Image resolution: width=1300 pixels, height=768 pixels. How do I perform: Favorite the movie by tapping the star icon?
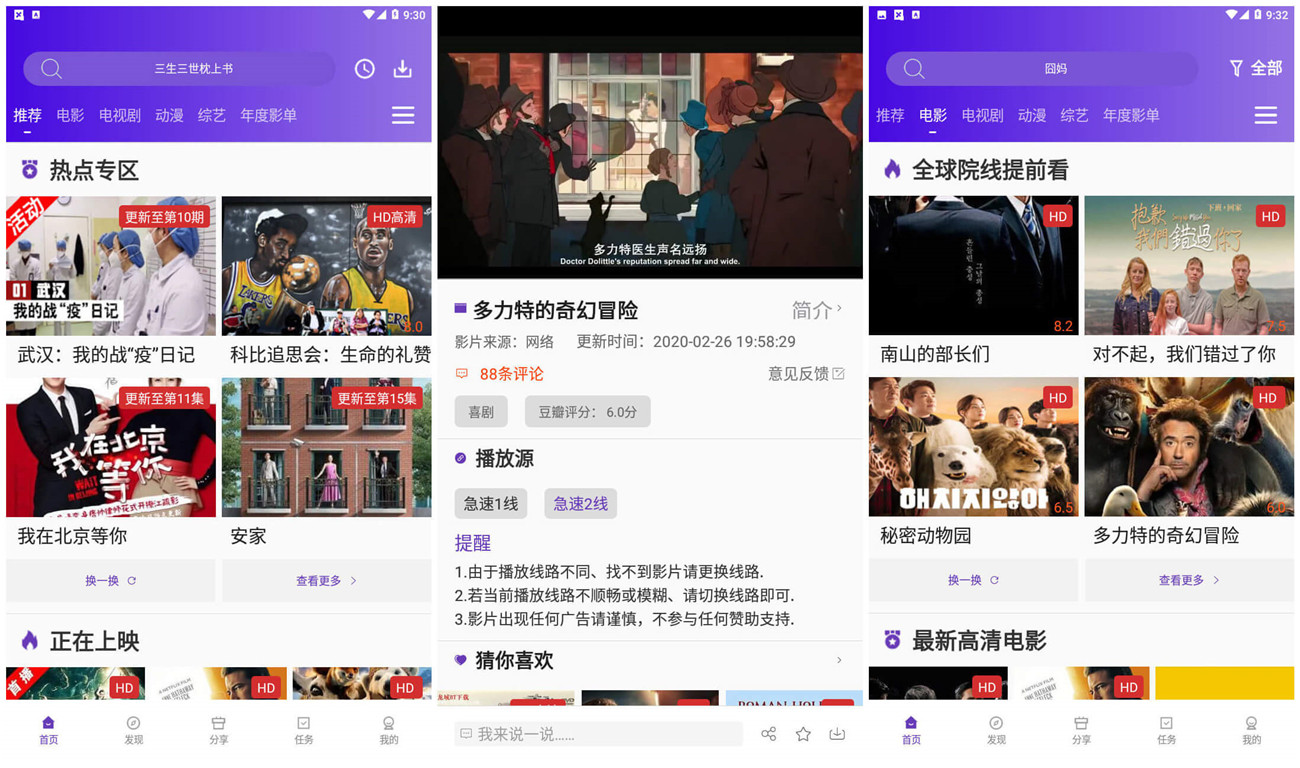tap(803, 733)
